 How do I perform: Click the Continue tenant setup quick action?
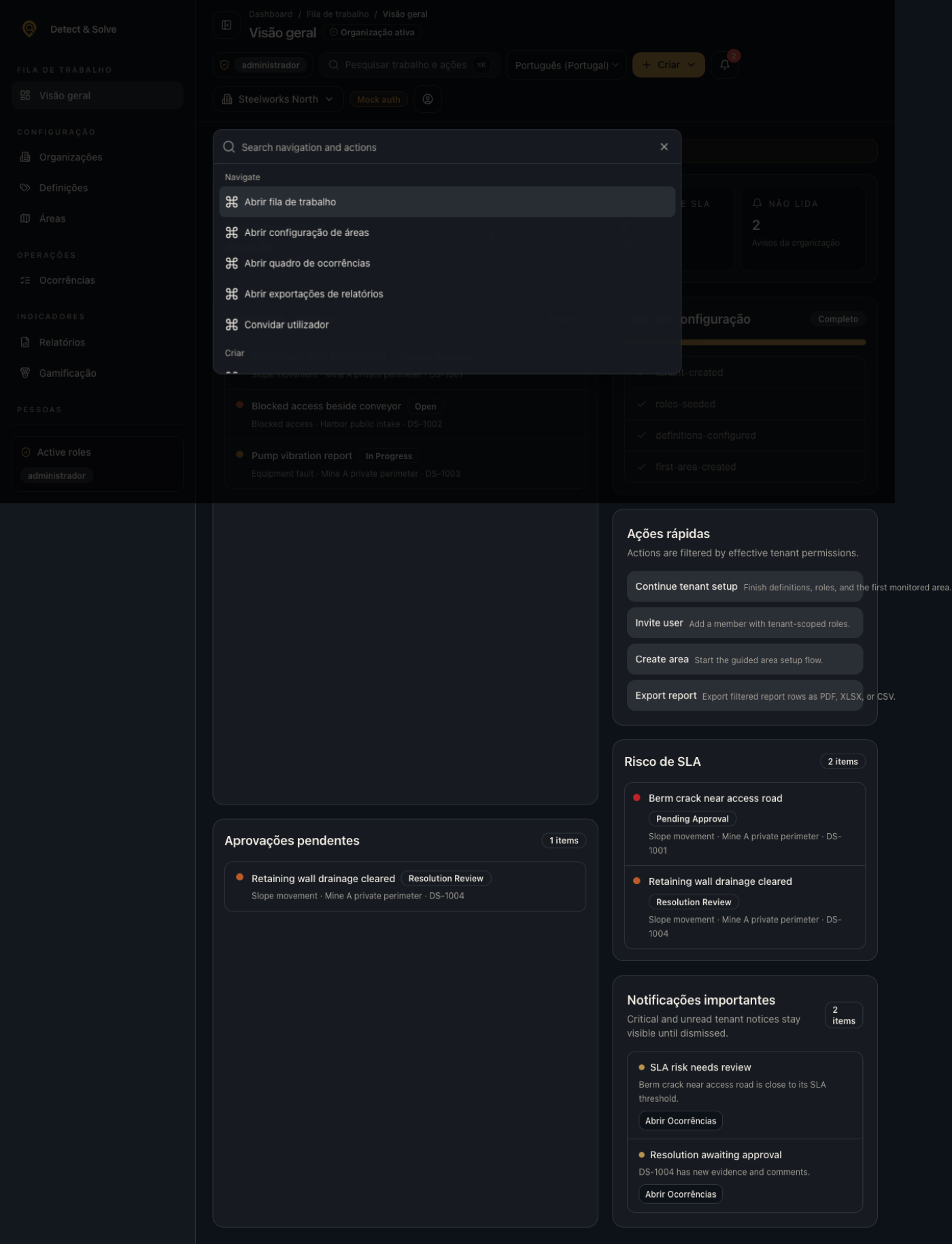[x=745, y=586]
